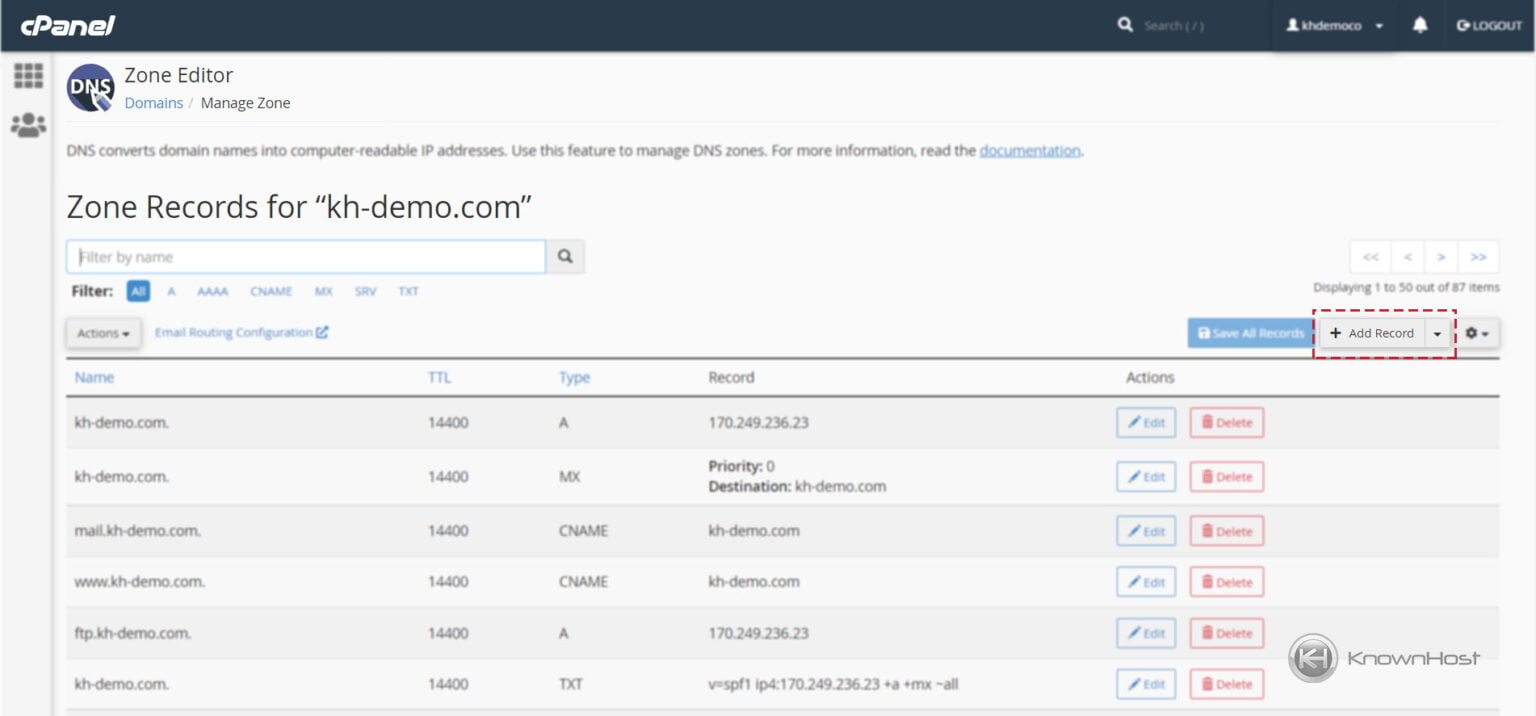
Task: Go to the next page of records
Action: [x=1441, y=257]
